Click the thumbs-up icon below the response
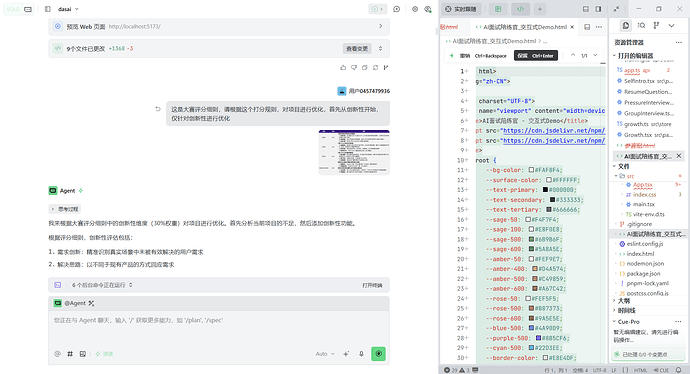 pos(343,67)
